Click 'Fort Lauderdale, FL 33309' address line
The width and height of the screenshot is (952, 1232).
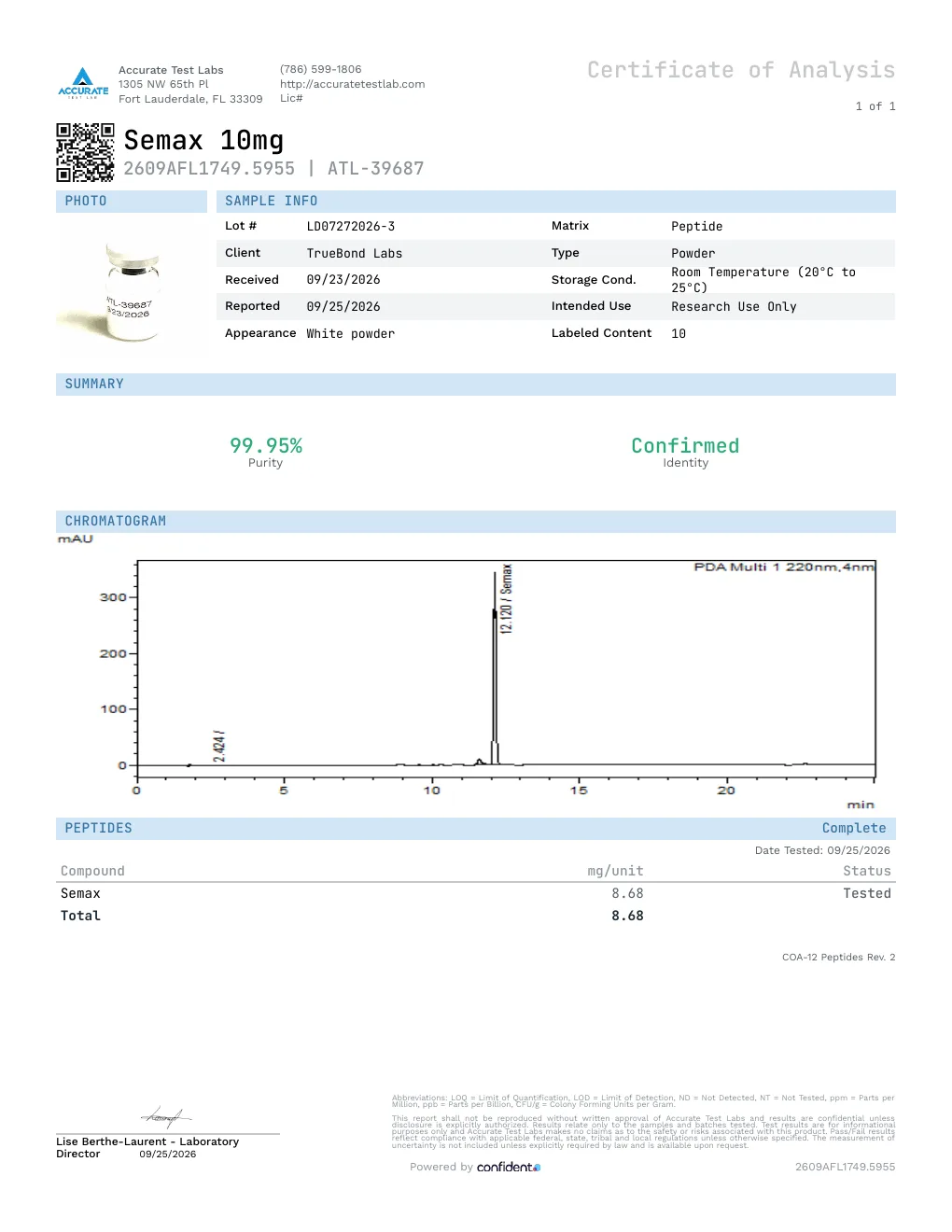(190, 99)
